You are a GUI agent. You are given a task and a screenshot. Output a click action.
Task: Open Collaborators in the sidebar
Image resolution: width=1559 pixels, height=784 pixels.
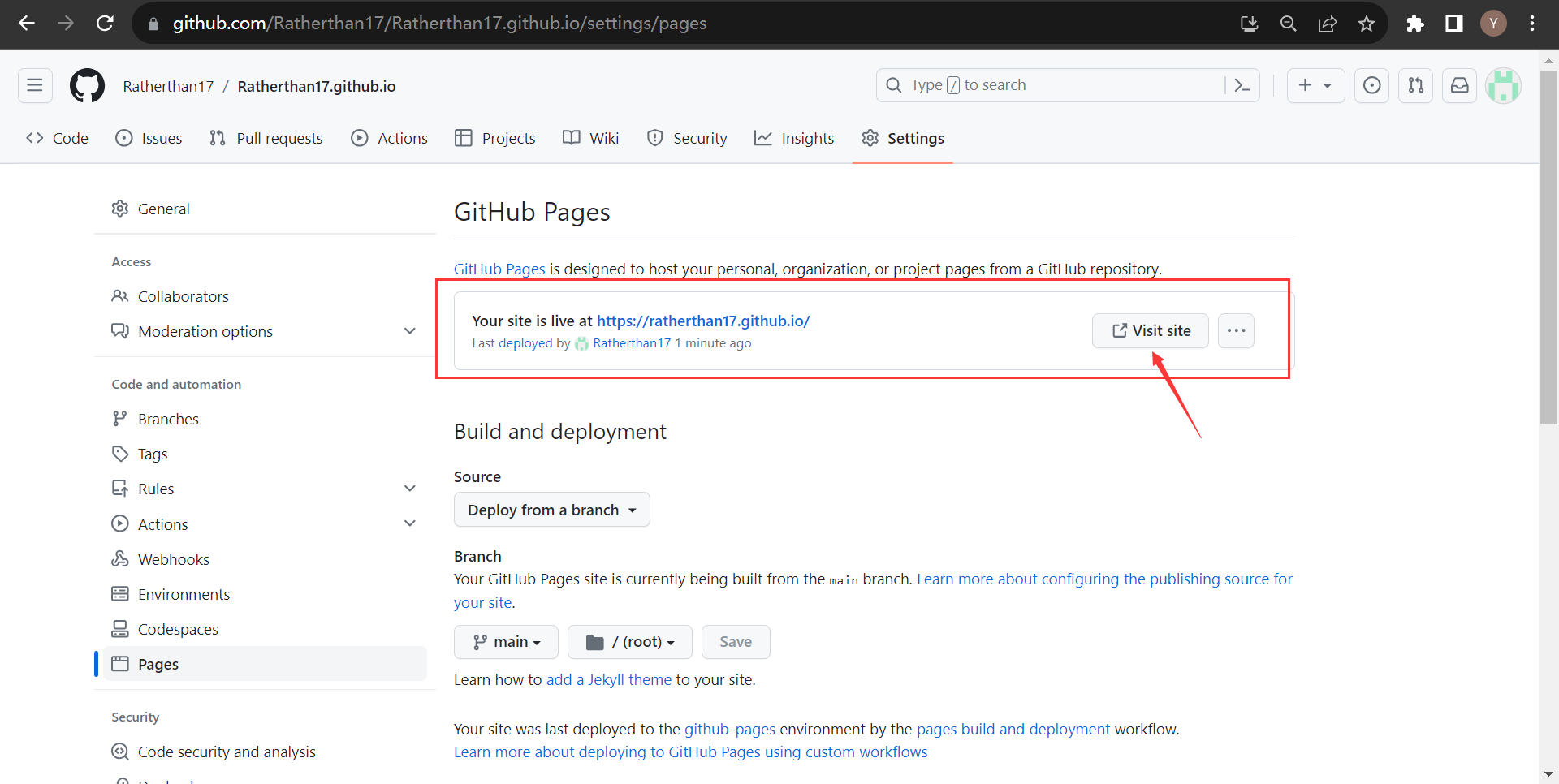click(265, 296)
